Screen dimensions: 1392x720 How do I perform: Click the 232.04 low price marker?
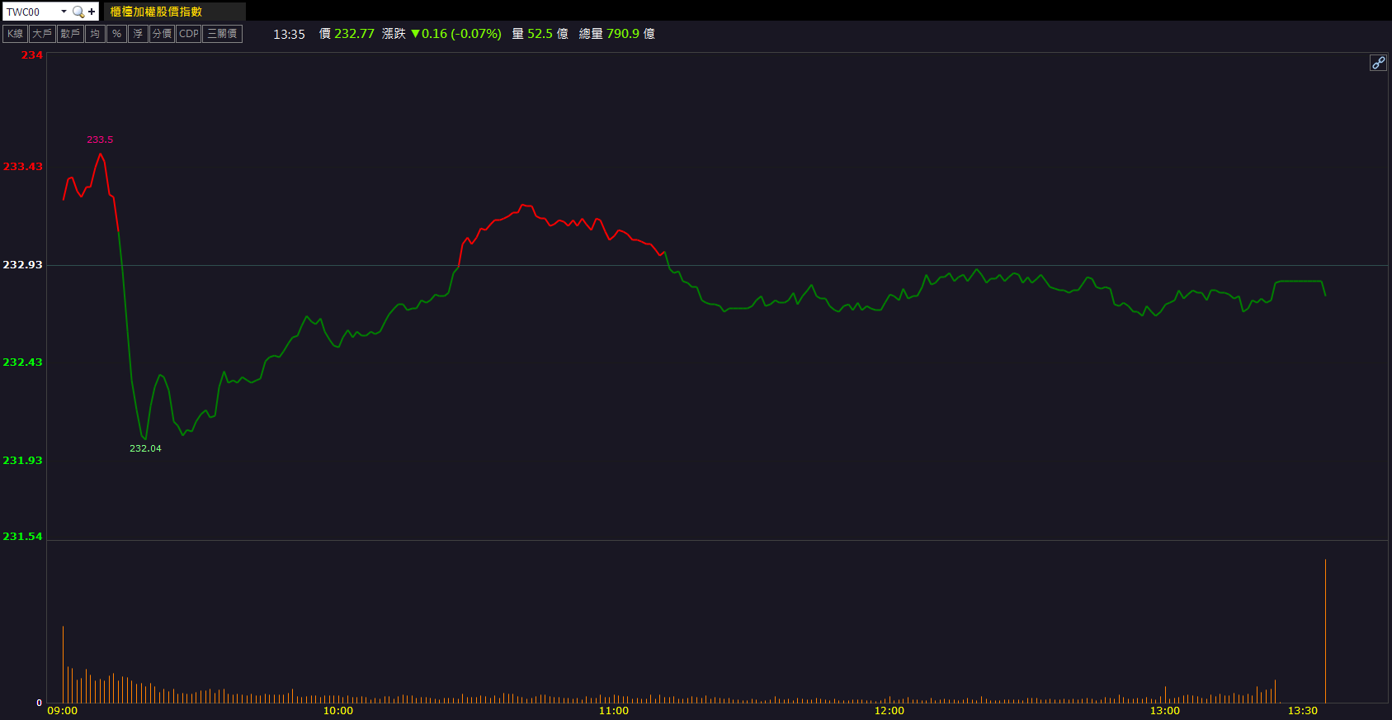coord(145,449)
